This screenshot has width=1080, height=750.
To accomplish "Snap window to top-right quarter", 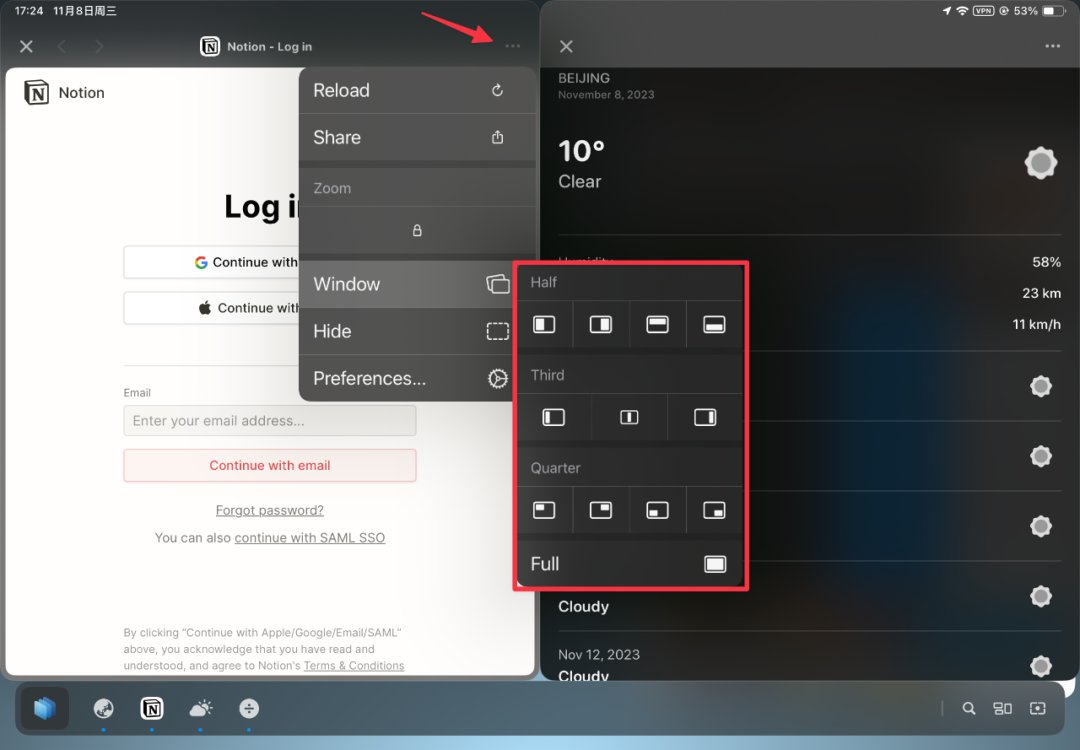I will (x=601, y=510).
